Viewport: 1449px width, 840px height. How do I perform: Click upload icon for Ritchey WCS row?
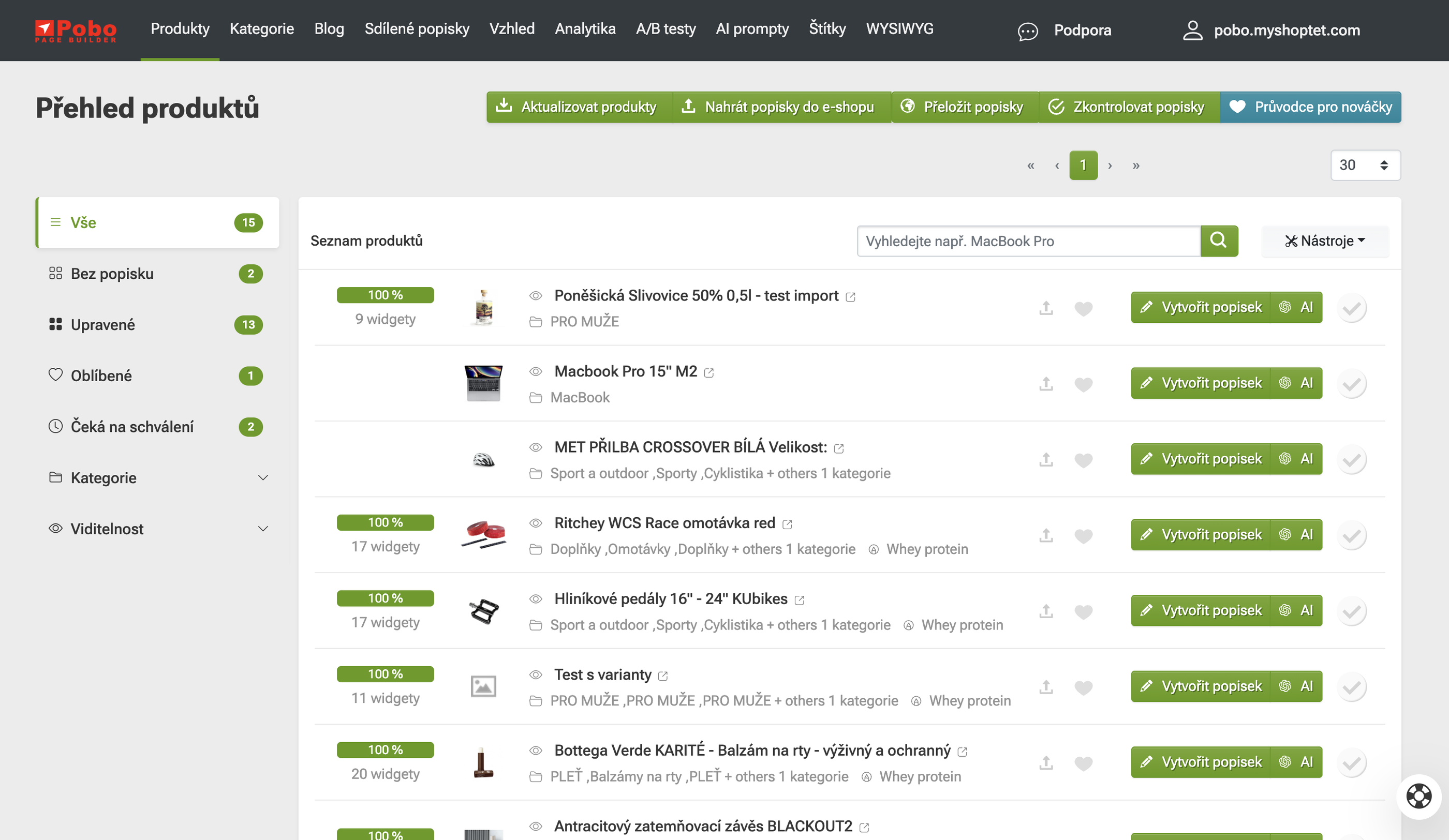pyautogui.click(x=1046, y=535)
